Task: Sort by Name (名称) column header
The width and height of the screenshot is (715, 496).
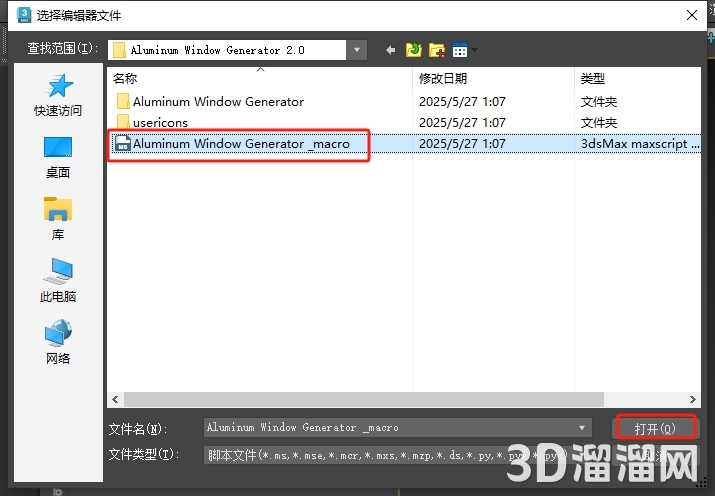Action: click(260, 78)
